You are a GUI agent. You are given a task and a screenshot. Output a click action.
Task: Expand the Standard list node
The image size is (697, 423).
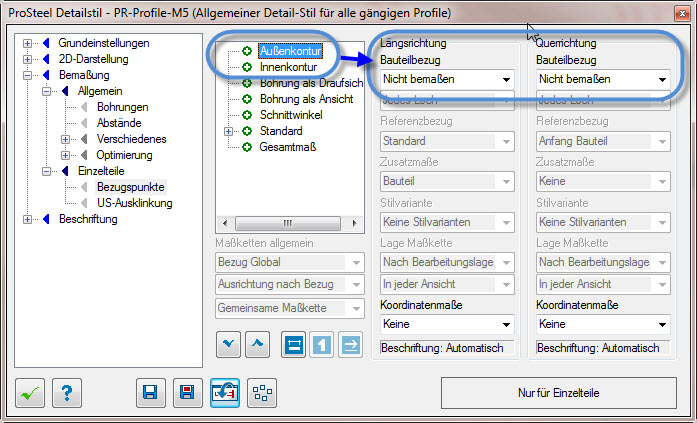point(228,132)
